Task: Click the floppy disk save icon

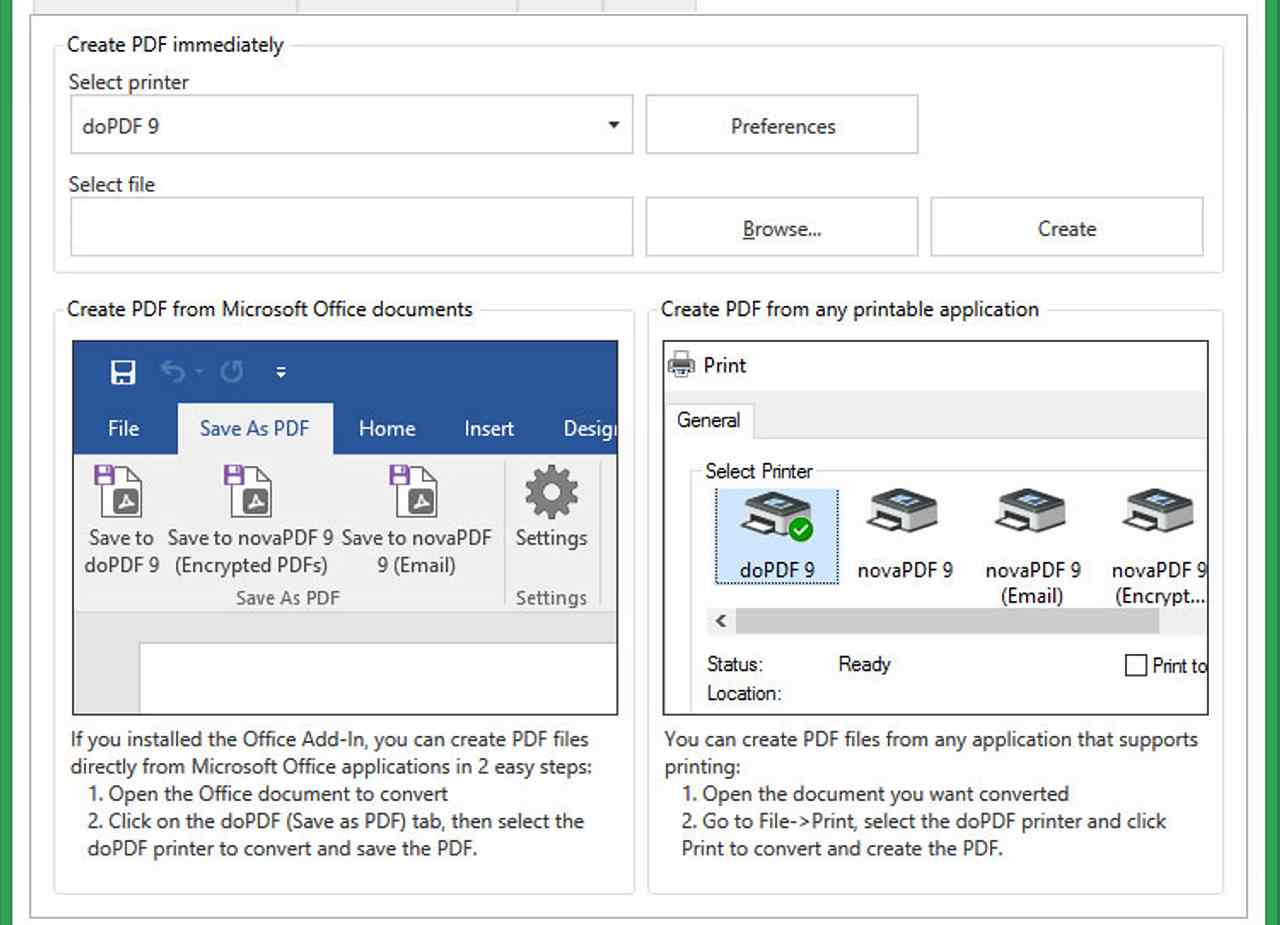Action: [x=123, y=373]
